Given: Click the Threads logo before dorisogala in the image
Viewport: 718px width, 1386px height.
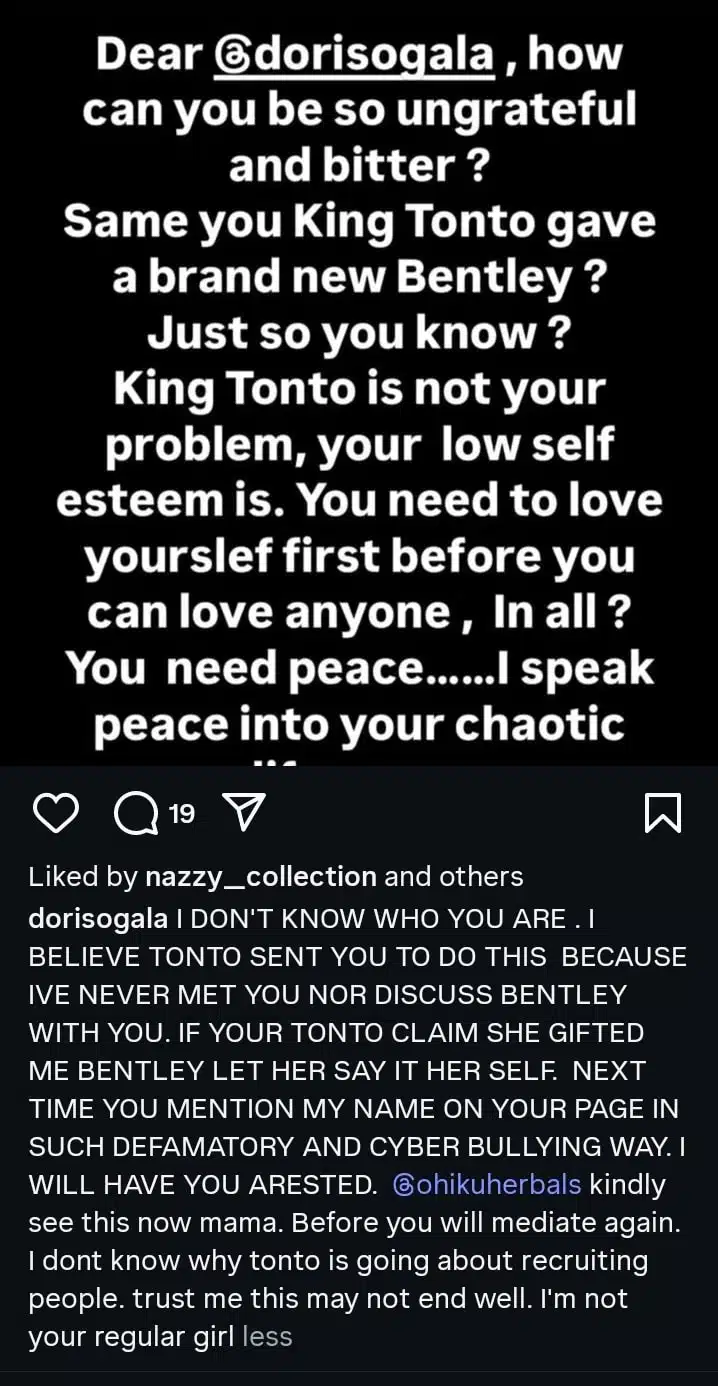Looking at the screenshot, I should click(x=230, y=56).
